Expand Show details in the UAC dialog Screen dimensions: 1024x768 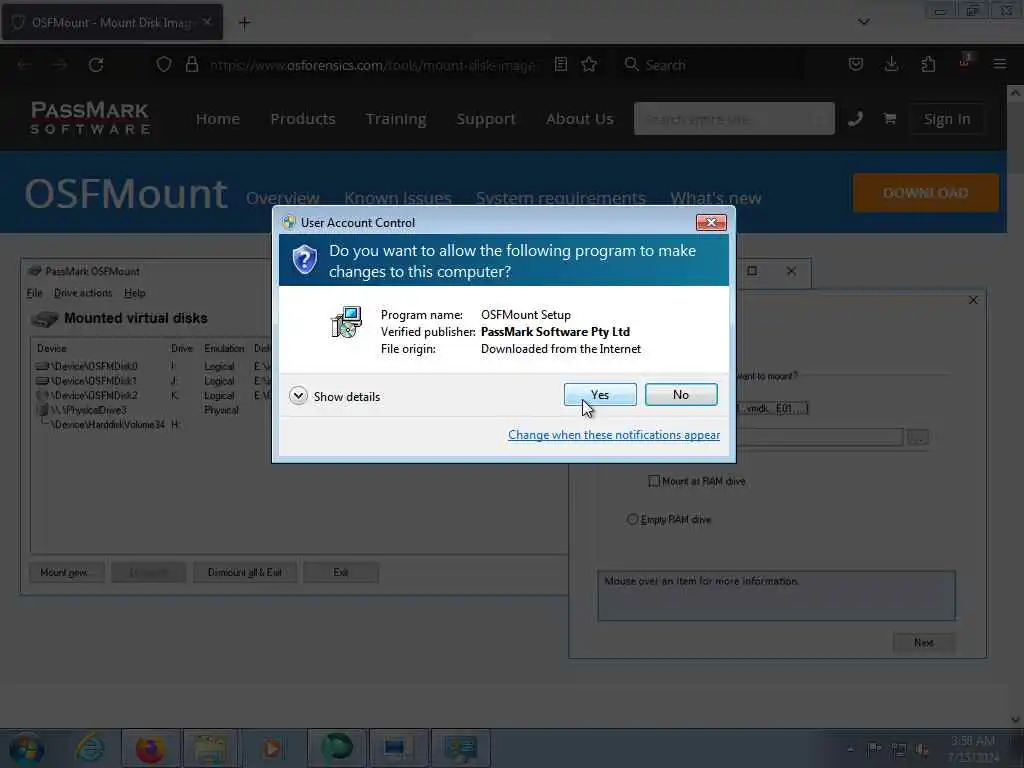[334, 396]
